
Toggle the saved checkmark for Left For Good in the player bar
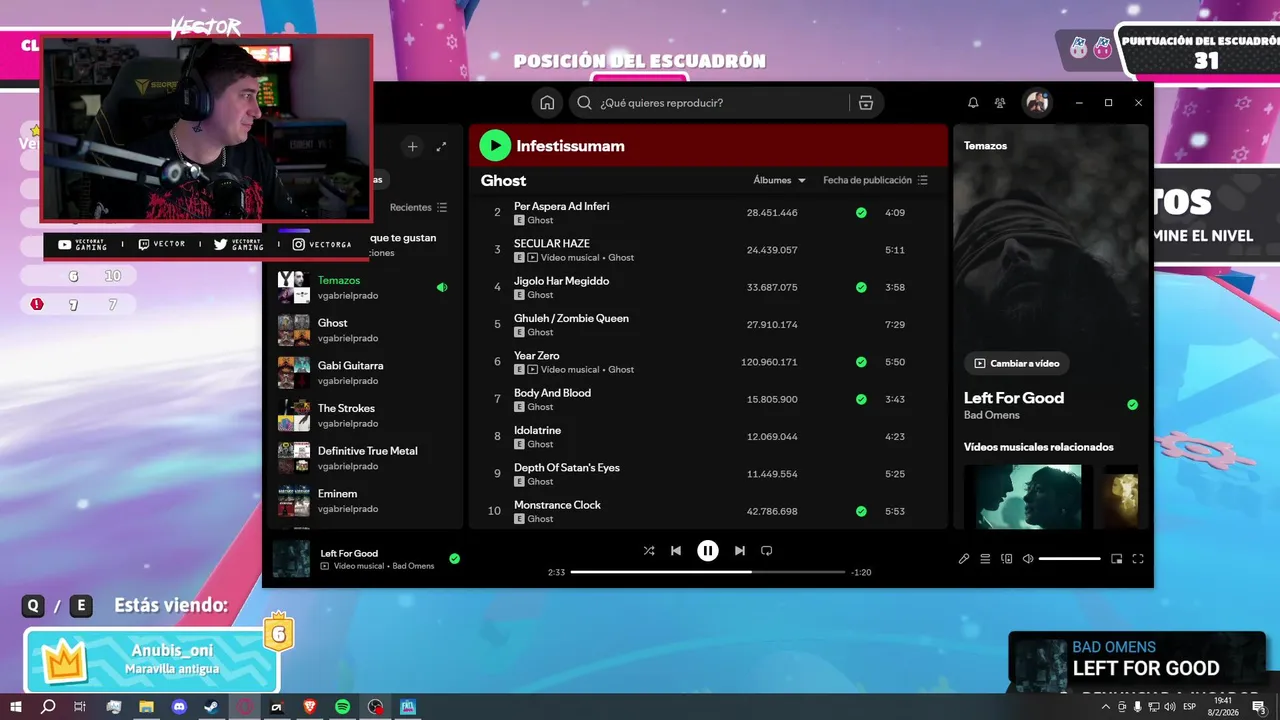[x=455, y=559]
